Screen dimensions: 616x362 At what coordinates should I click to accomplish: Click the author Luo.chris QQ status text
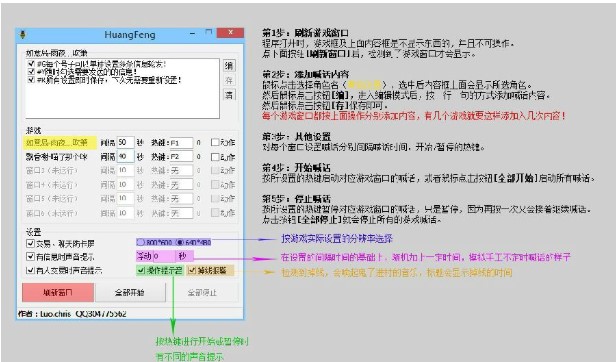coord(72,314)
